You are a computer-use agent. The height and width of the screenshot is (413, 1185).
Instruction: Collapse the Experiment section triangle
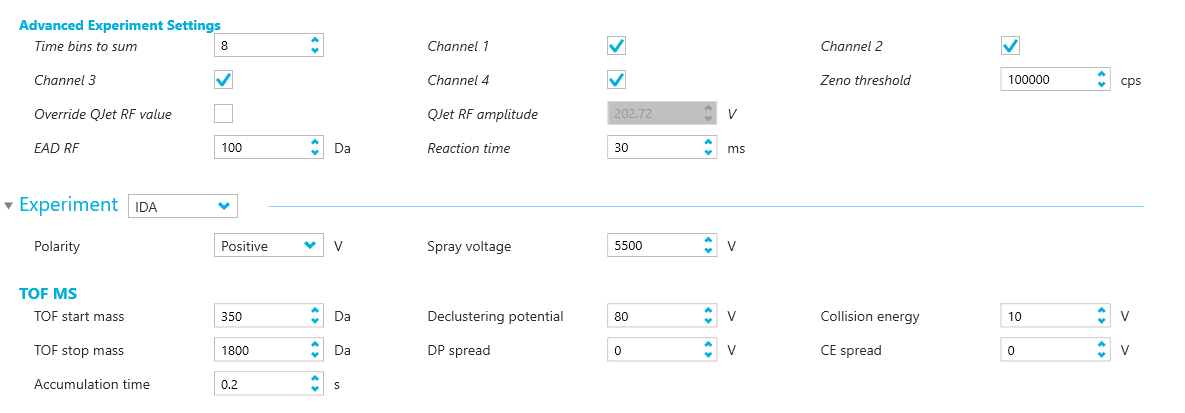tap(9, 206)
